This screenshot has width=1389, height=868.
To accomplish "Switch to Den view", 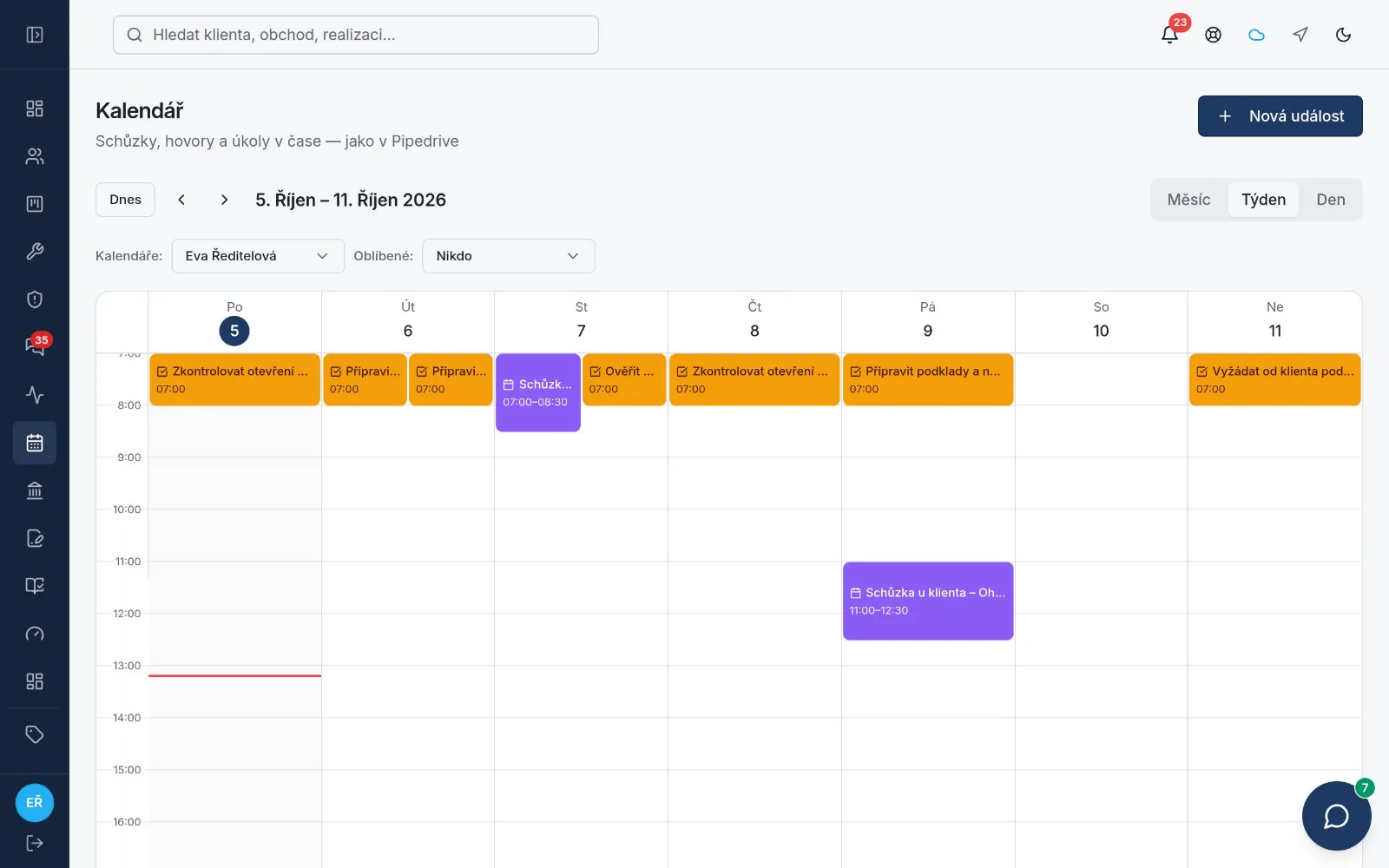I will pyautogui.click(x=1331, y=200).
